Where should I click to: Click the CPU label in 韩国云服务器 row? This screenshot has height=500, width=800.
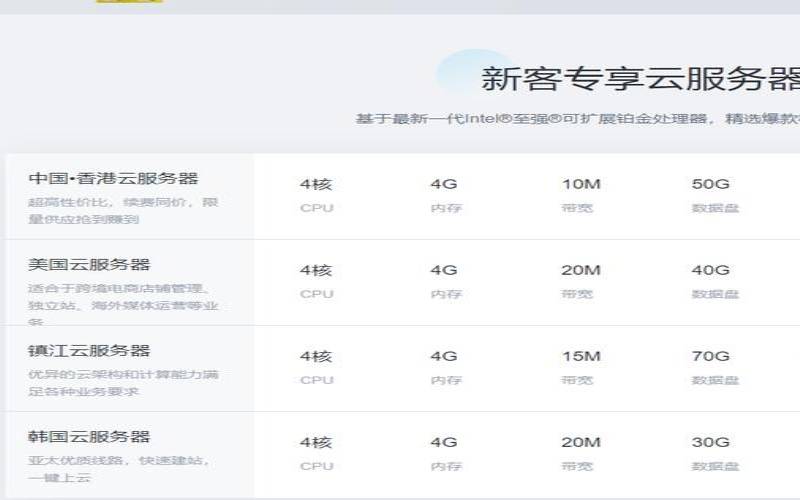[x=317, y=467]
